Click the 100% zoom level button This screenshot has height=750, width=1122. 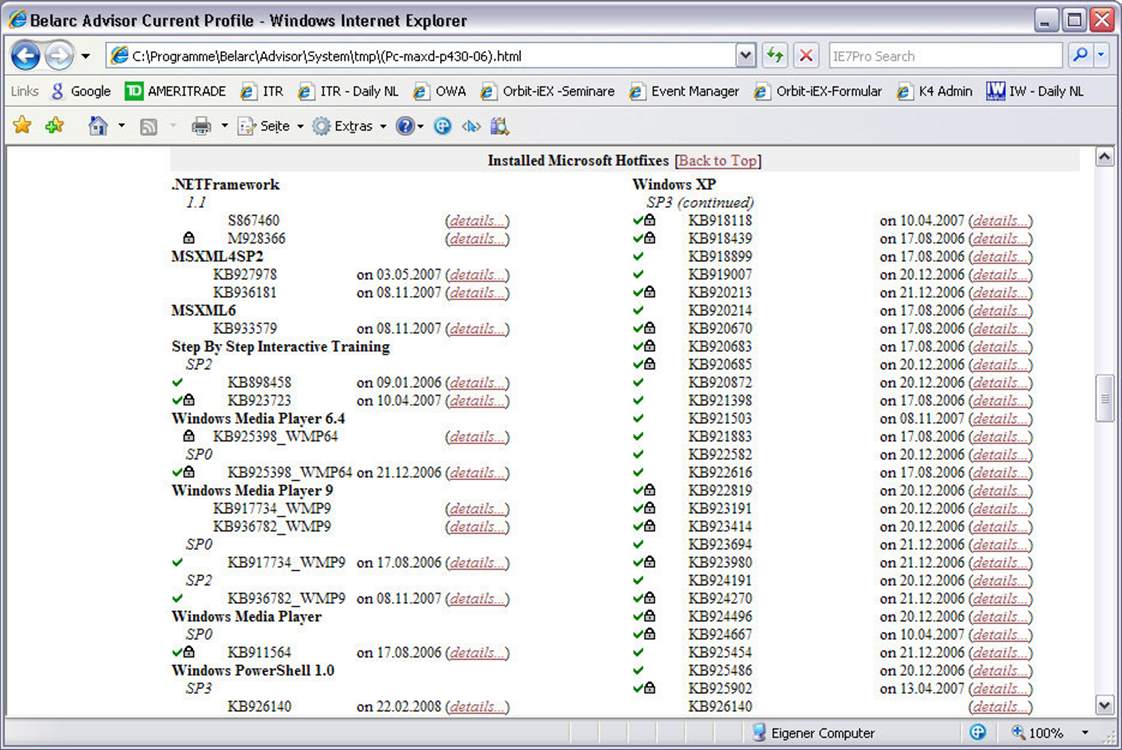click(x=1037, y=733)
